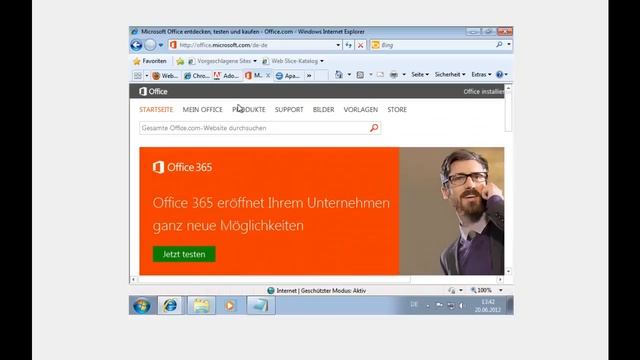This screenshot has width=640, height=360.
Task: Expand the Print options dropdown arrow
Action: coord(404,75)
